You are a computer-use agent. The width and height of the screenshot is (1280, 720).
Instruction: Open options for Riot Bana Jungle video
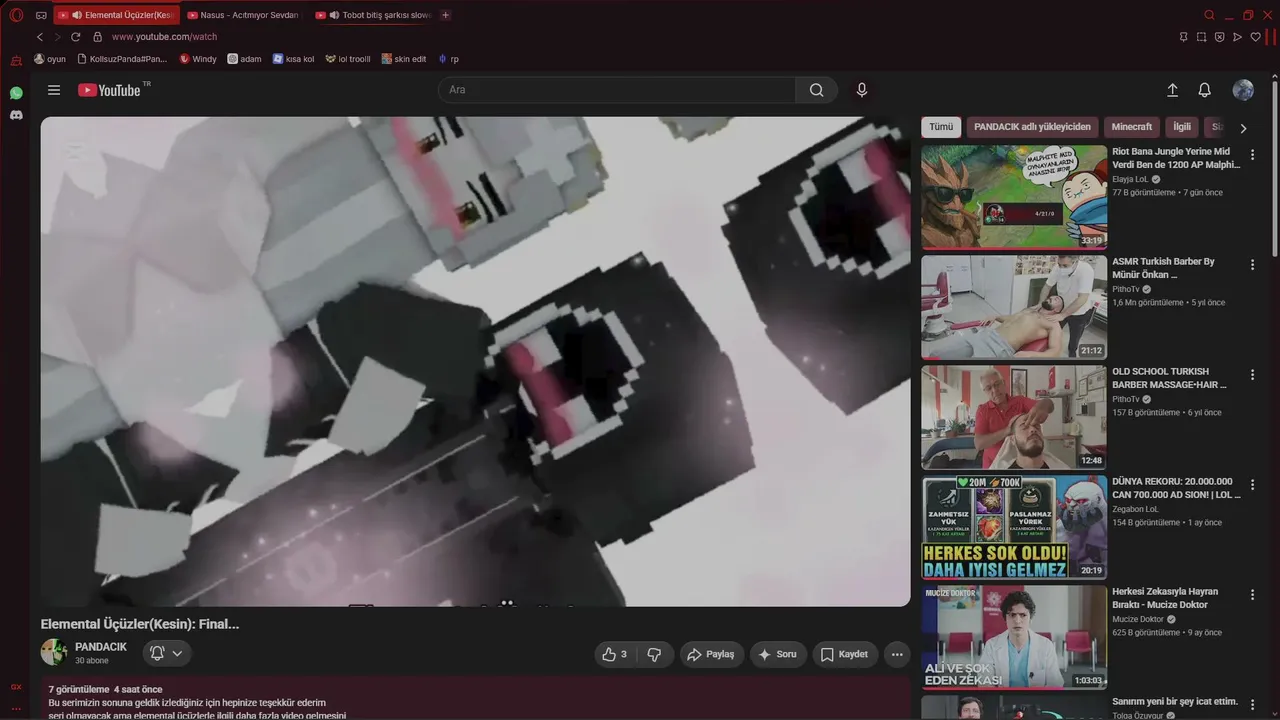coord(1252,155)
